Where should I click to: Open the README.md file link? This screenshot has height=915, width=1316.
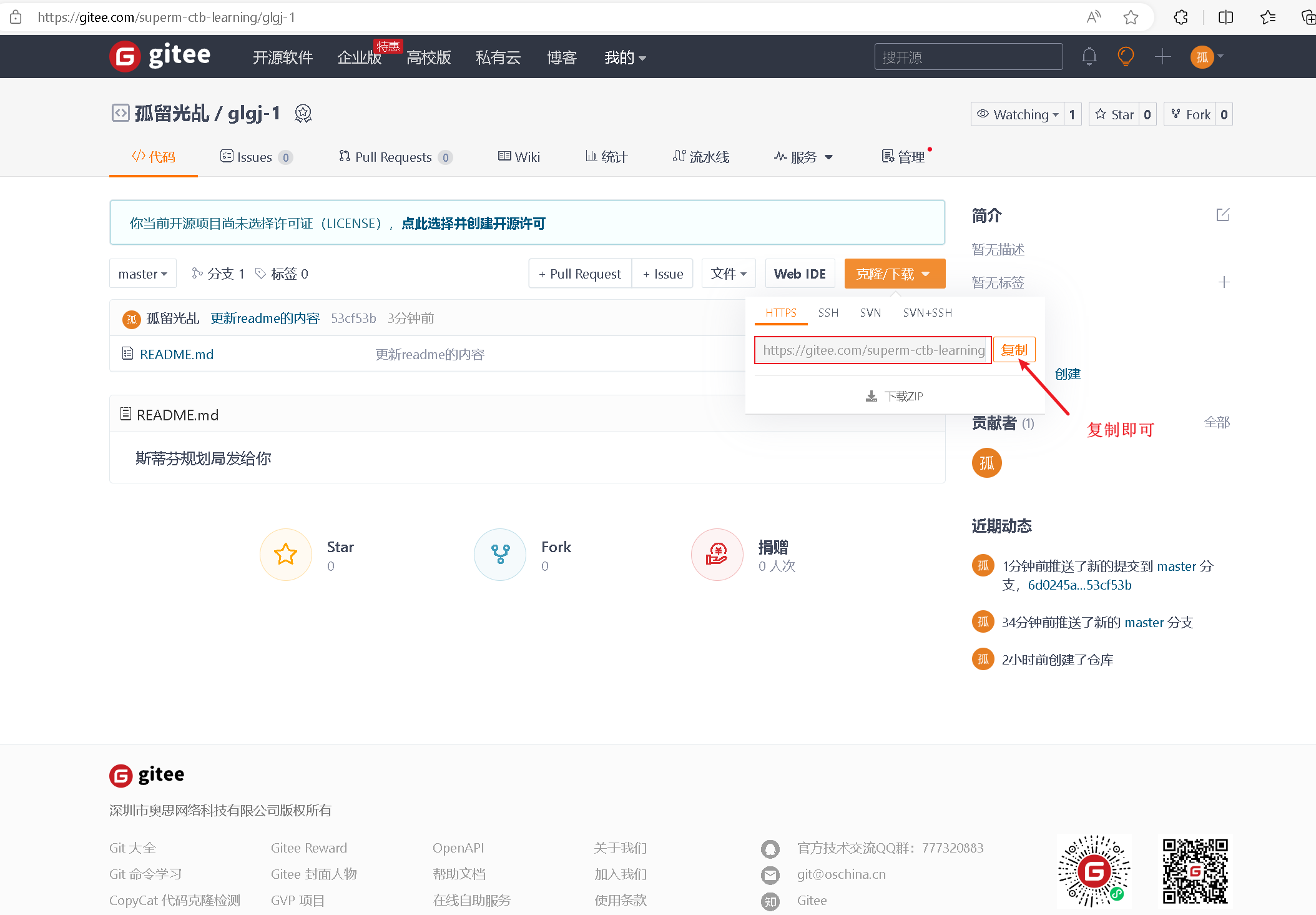coord(177,354)
